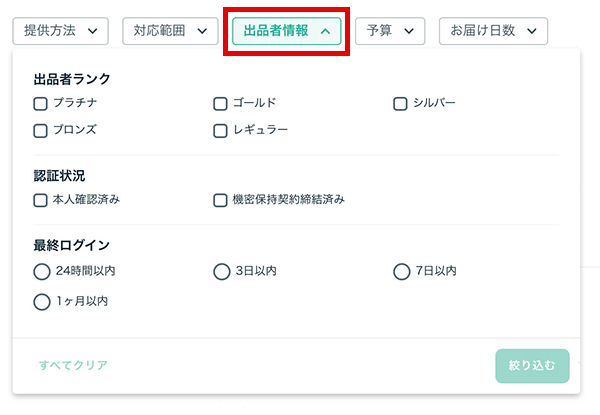Click the 絞り込む button
This screenshot has height=415, width=600.
(x=532, y=366)
